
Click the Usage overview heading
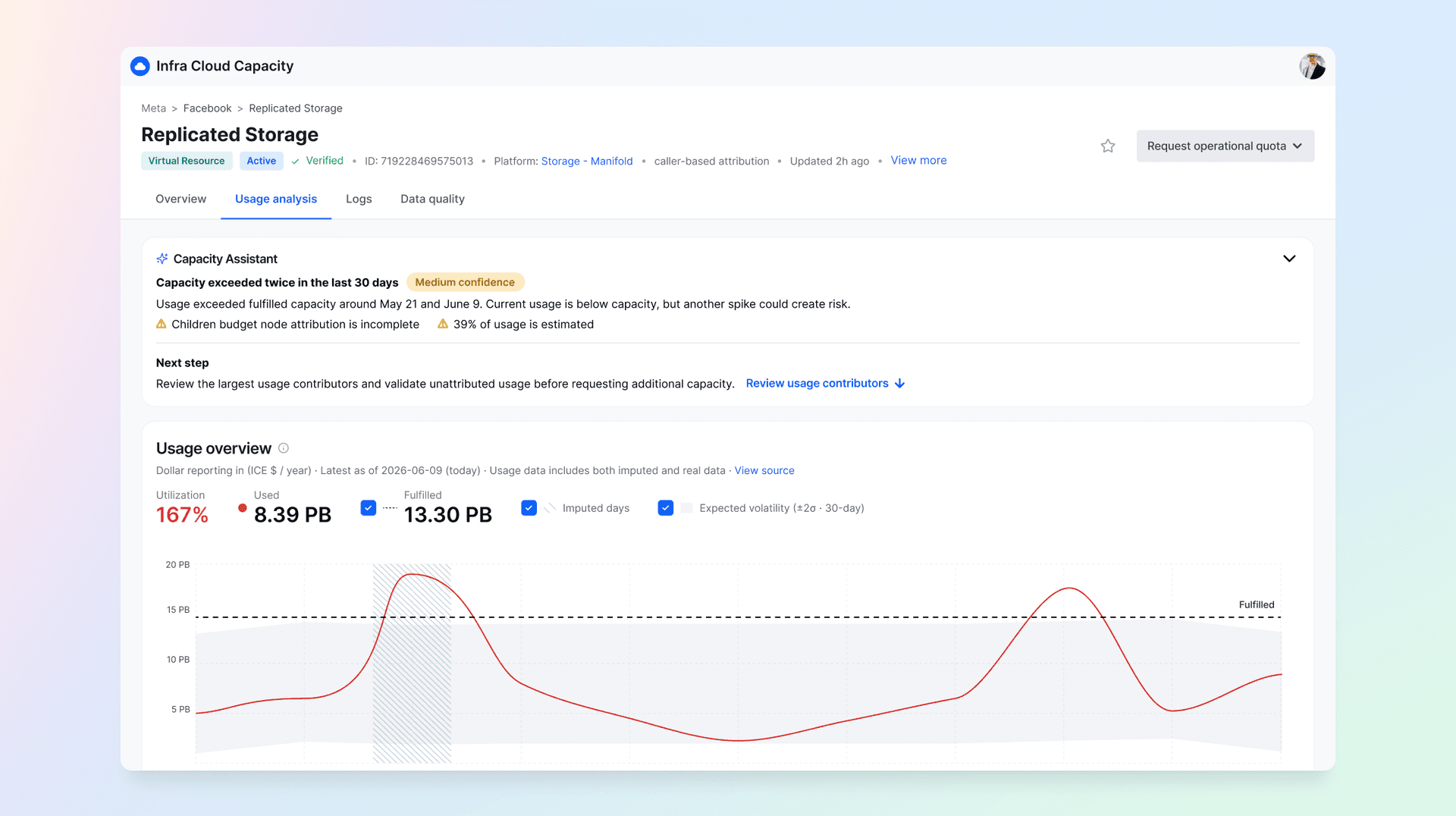point(214,448)
